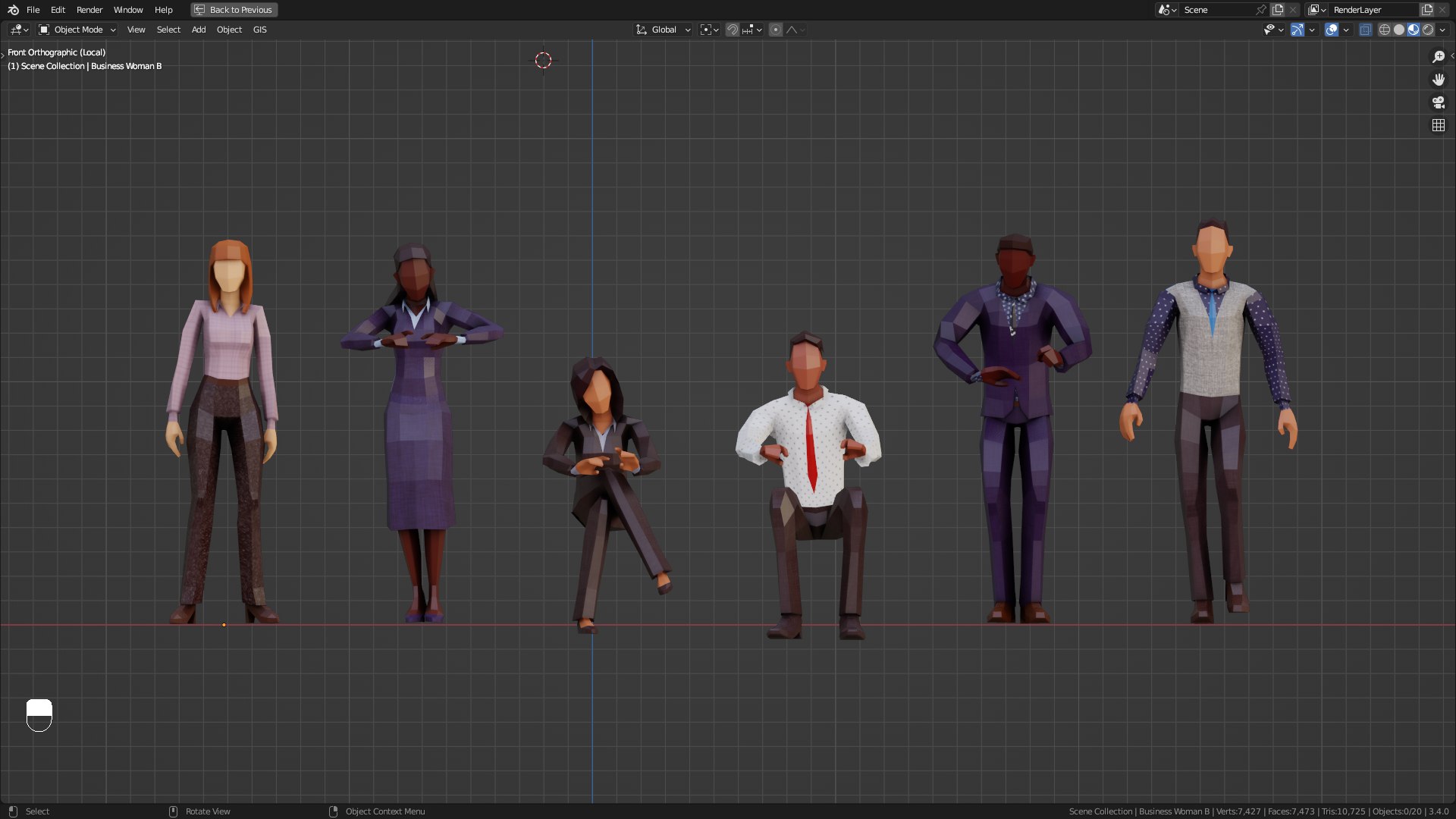Toggle the snapping magnet icon
The height and width of the screenshot is (819, 1456).
[x=733, y=30]
